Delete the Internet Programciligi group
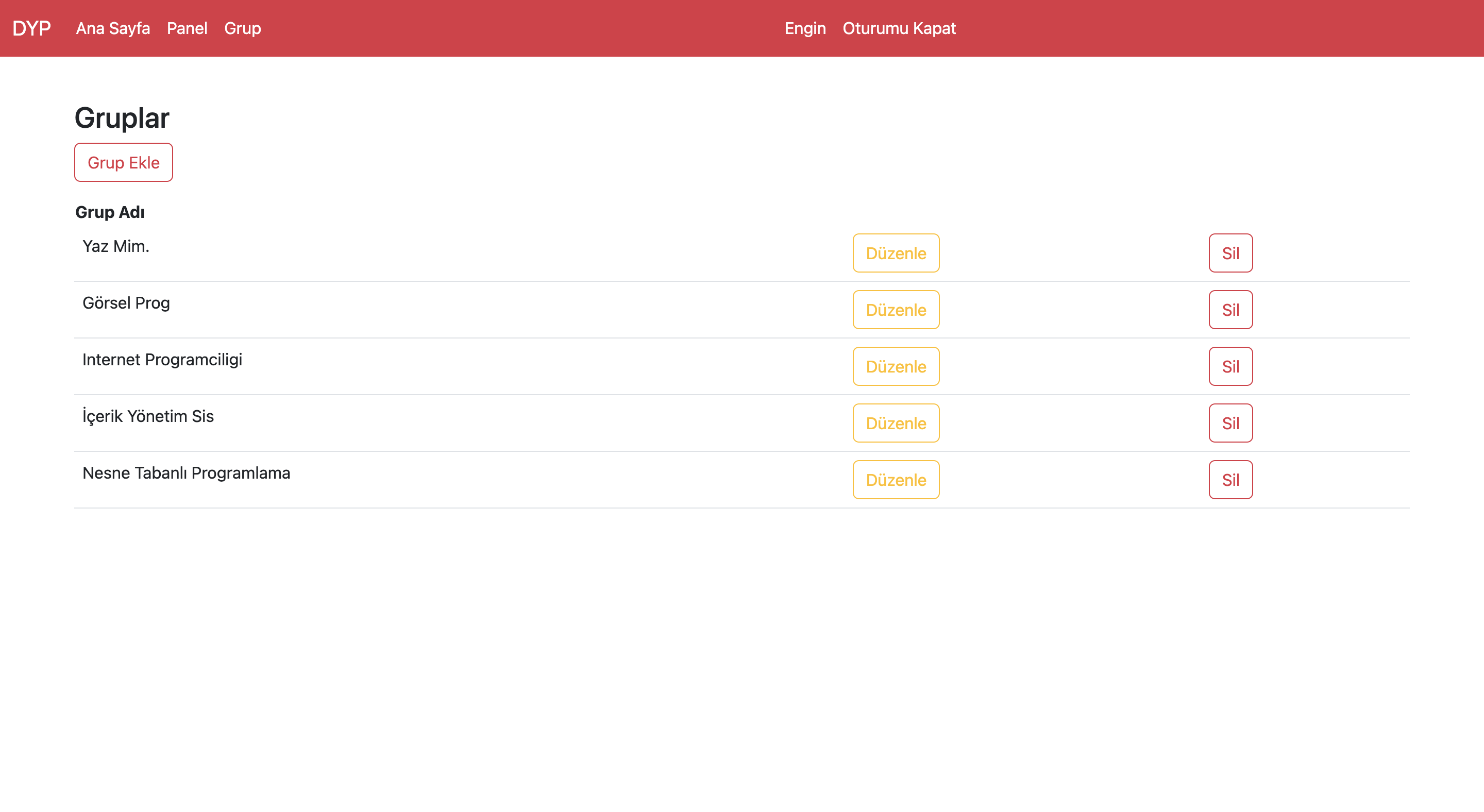 click(1230, 366)
